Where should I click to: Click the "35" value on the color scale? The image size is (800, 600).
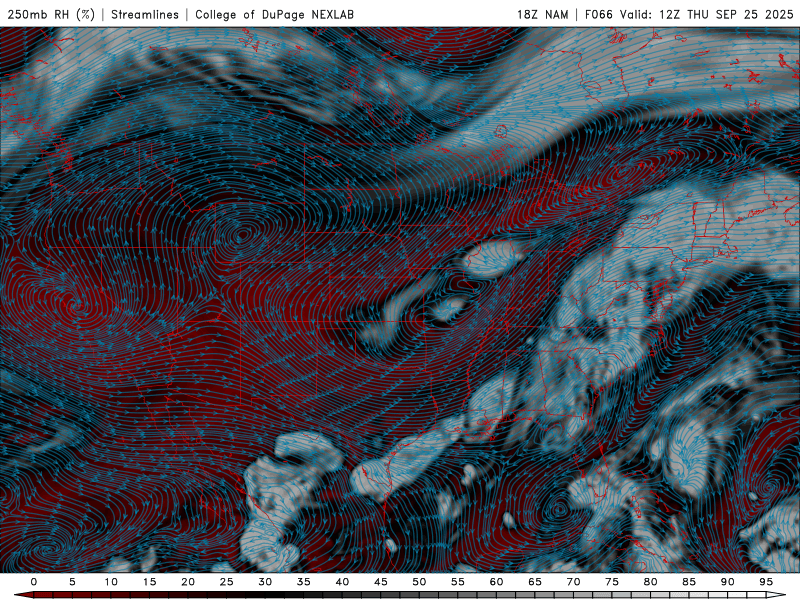pos(304,582)
